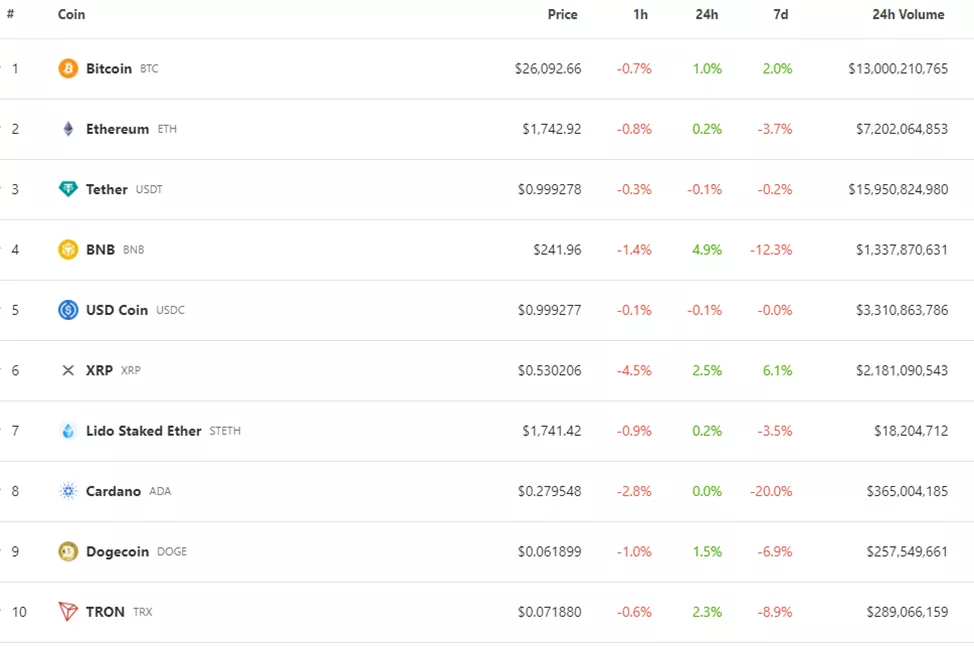Click the Ethereum diamond logo icon
This screenshot has width=974, height=647.
click(68, 129)
